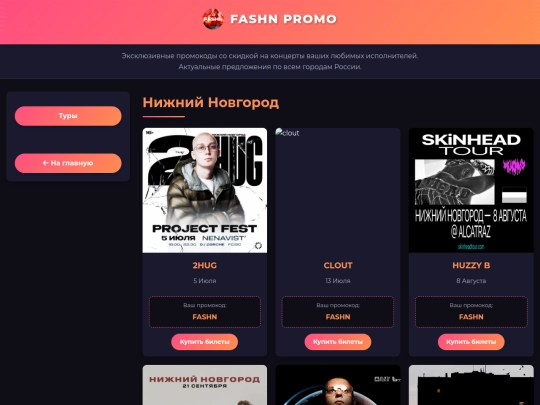Open the poster with man in glasses
Viewport: 540px width, 405px height.
(338, 385)
